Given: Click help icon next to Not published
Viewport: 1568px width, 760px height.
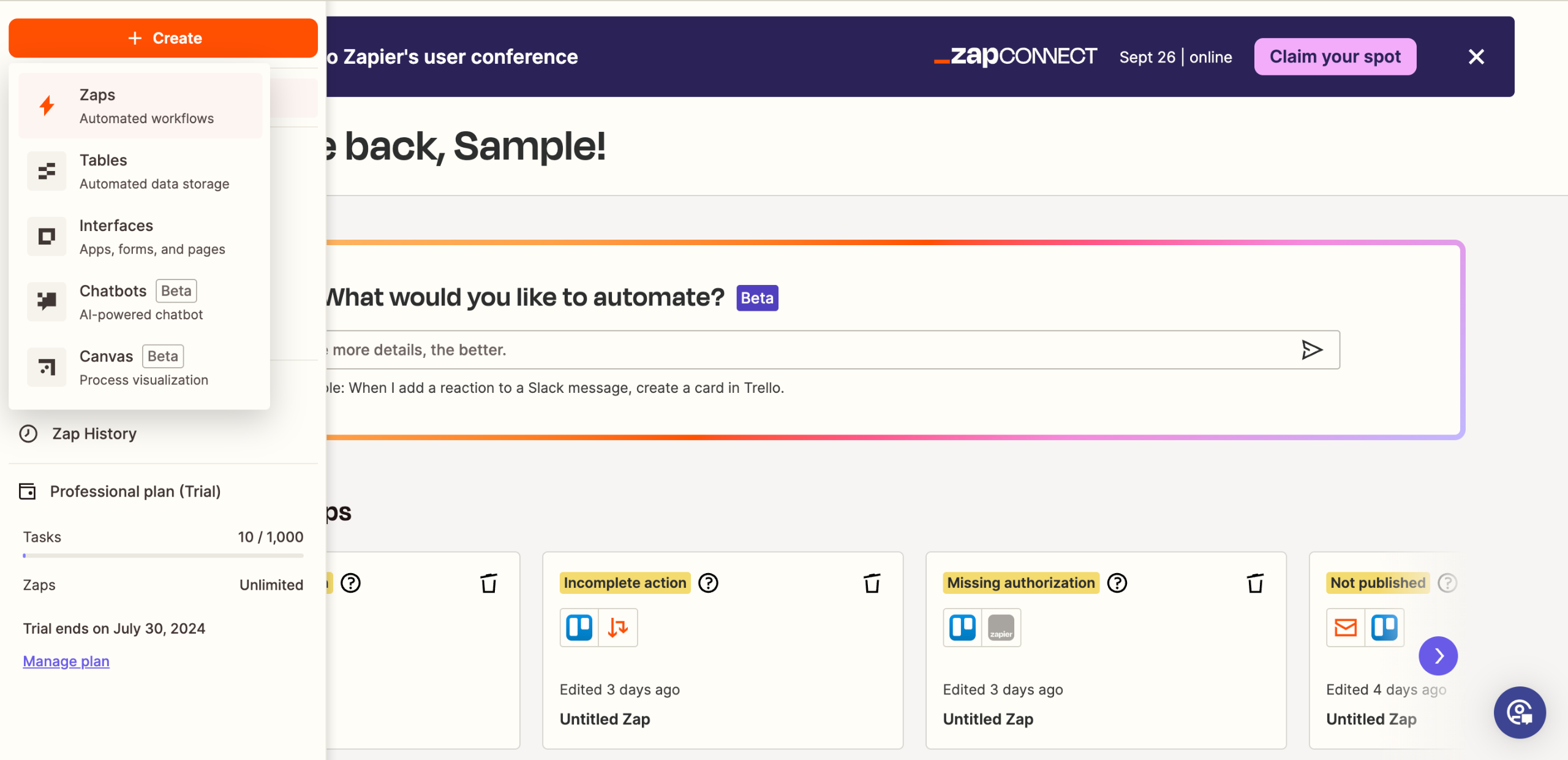Looking at the screenshot, I should 1447,583.
